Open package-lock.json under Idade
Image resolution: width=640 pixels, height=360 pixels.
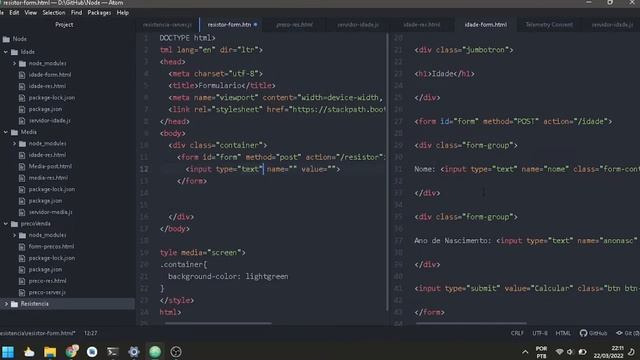click(51, 98)
